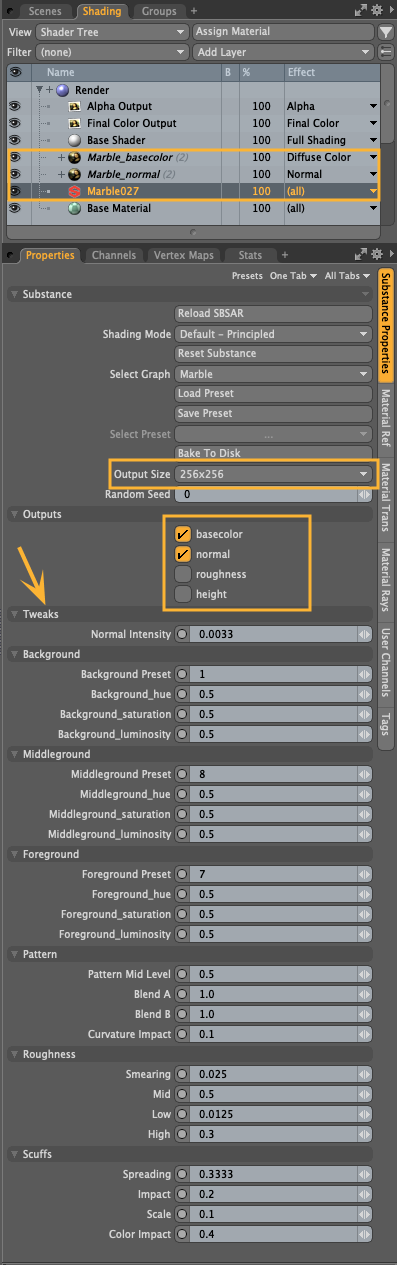Click the Normal Intensity slider arrows
This screenshot has height=1265, width=397.
coord(364,634)
